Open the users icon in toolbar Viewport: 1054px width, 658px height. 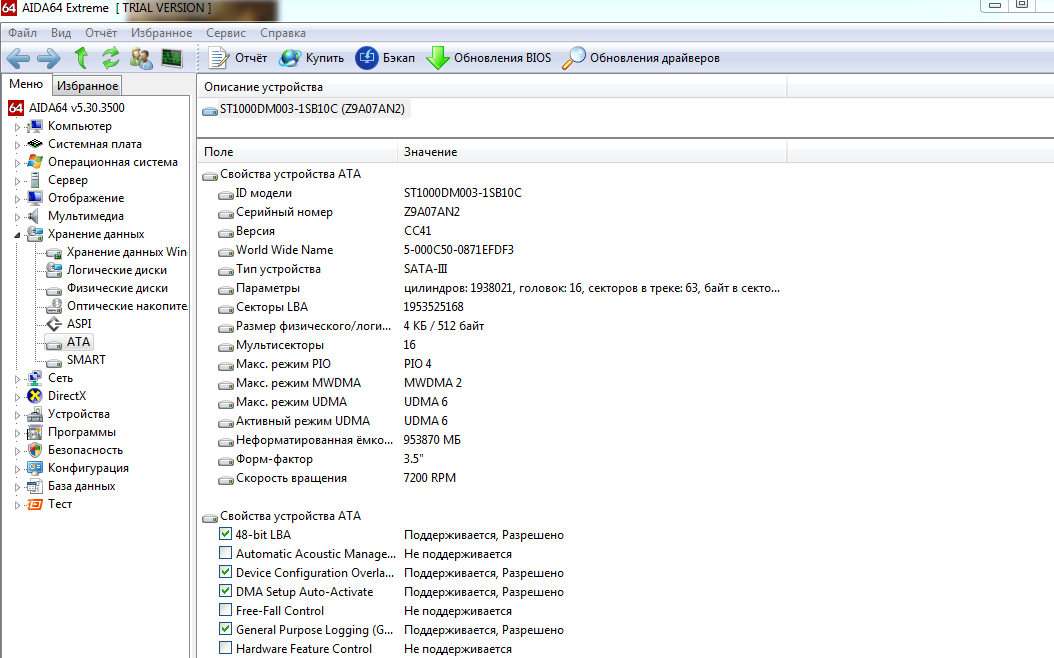(x=141, y=58)
